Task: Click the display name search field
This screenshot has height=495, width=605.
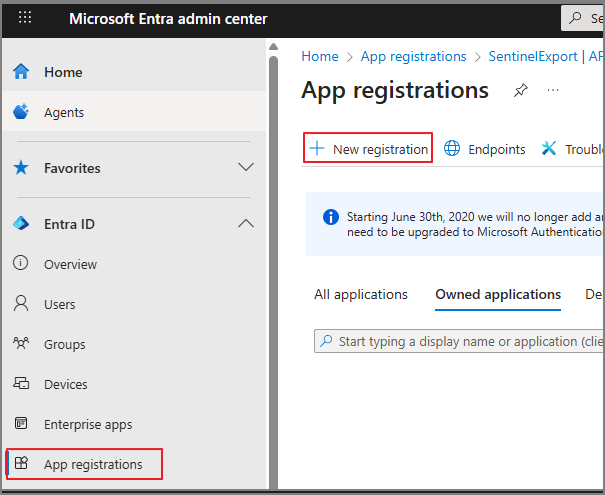Action: [459, 341]
